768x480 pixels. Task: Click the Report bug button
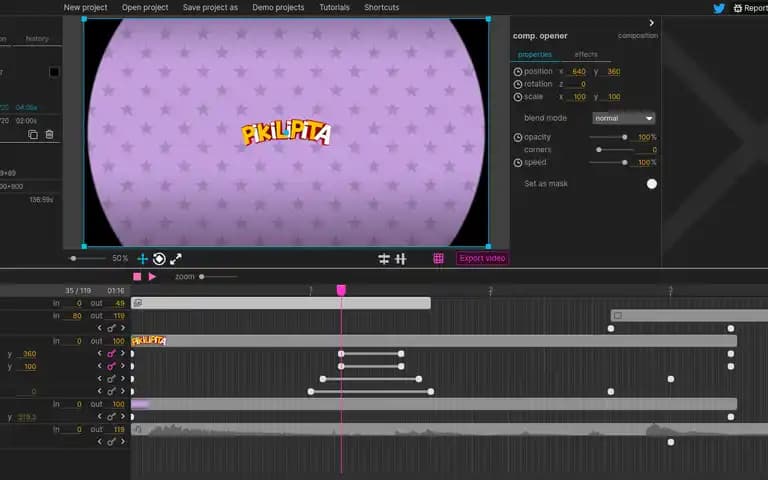click(750, 8)
